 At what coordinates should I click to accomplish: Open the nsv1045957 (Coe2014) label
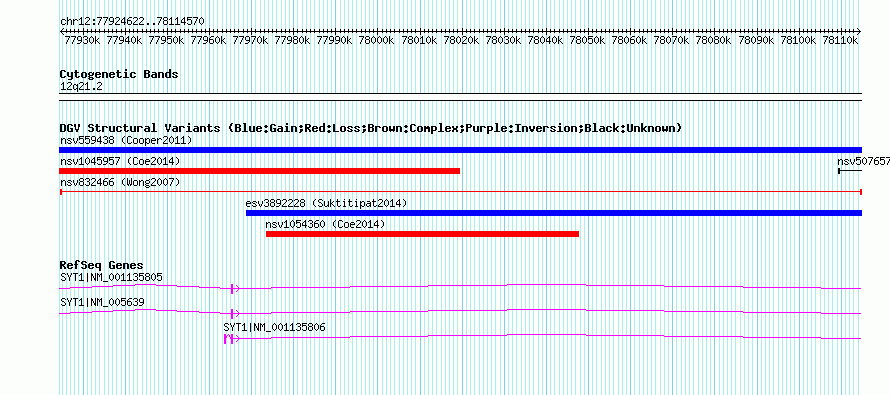pyautogui.click(x=120, y=161)
